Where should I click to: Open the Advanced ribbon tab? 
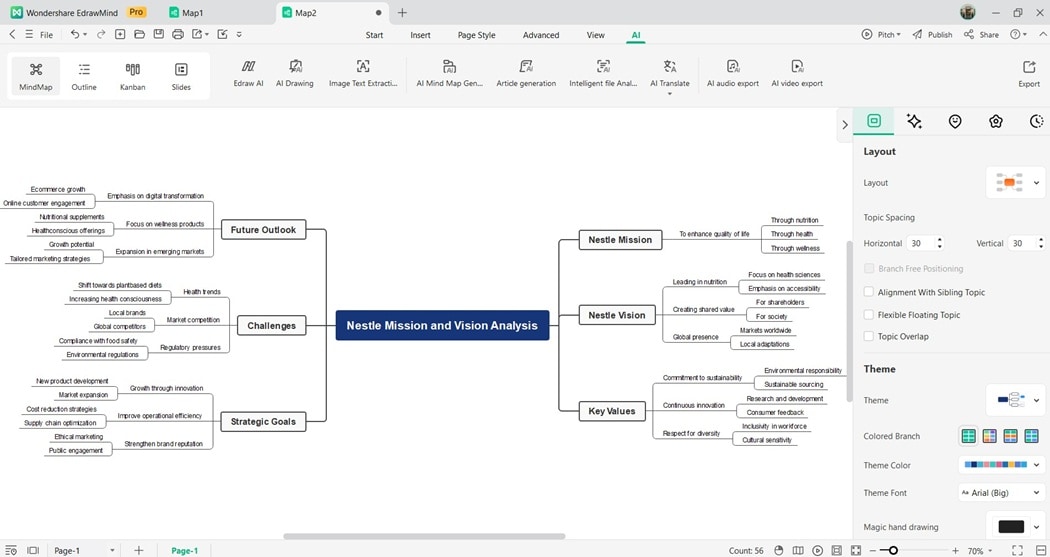pyautogui.click(x=541, y=35)
